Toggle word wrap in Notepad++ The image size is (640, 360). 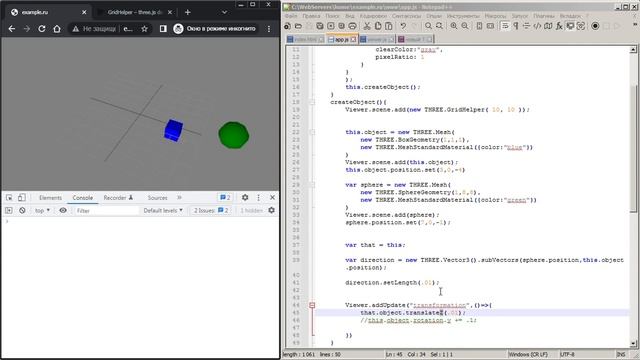tap(505, 26)
